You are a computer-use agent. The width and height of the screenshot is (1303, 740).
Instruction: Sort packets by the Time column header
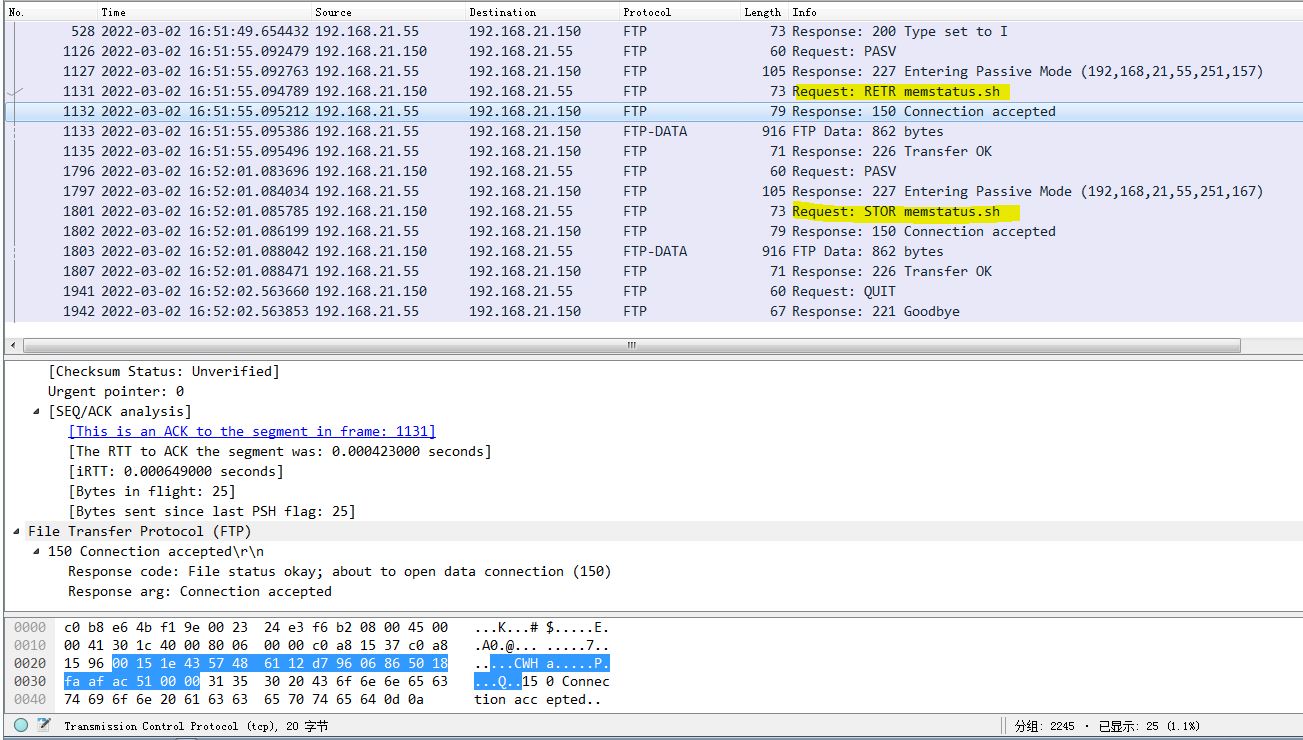(204, 12)
